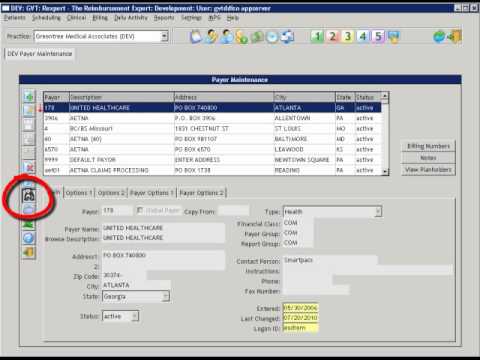Click the City field showing ATLANTA
The height and width of the screenshot is (360, 480).
(x=136, y=285)
